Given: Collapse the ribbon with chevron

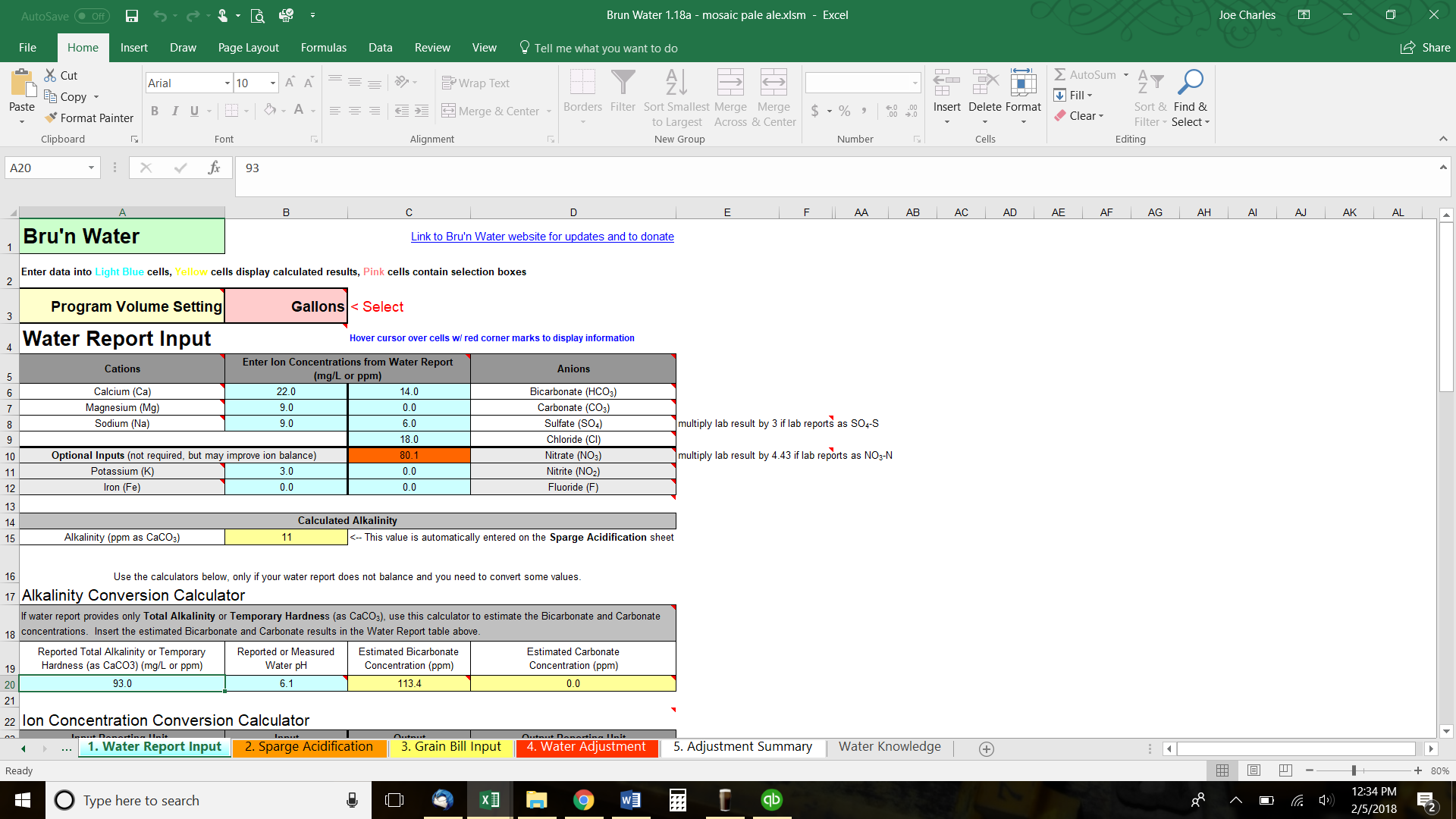Looking at the screenshot, I should [1443, 139].
